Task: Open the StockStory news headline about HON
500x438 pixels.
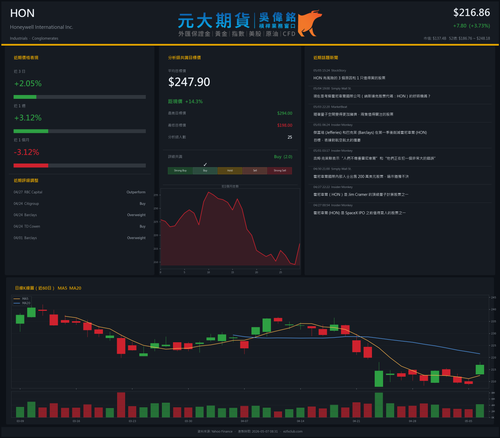Action: pos(349,78)
